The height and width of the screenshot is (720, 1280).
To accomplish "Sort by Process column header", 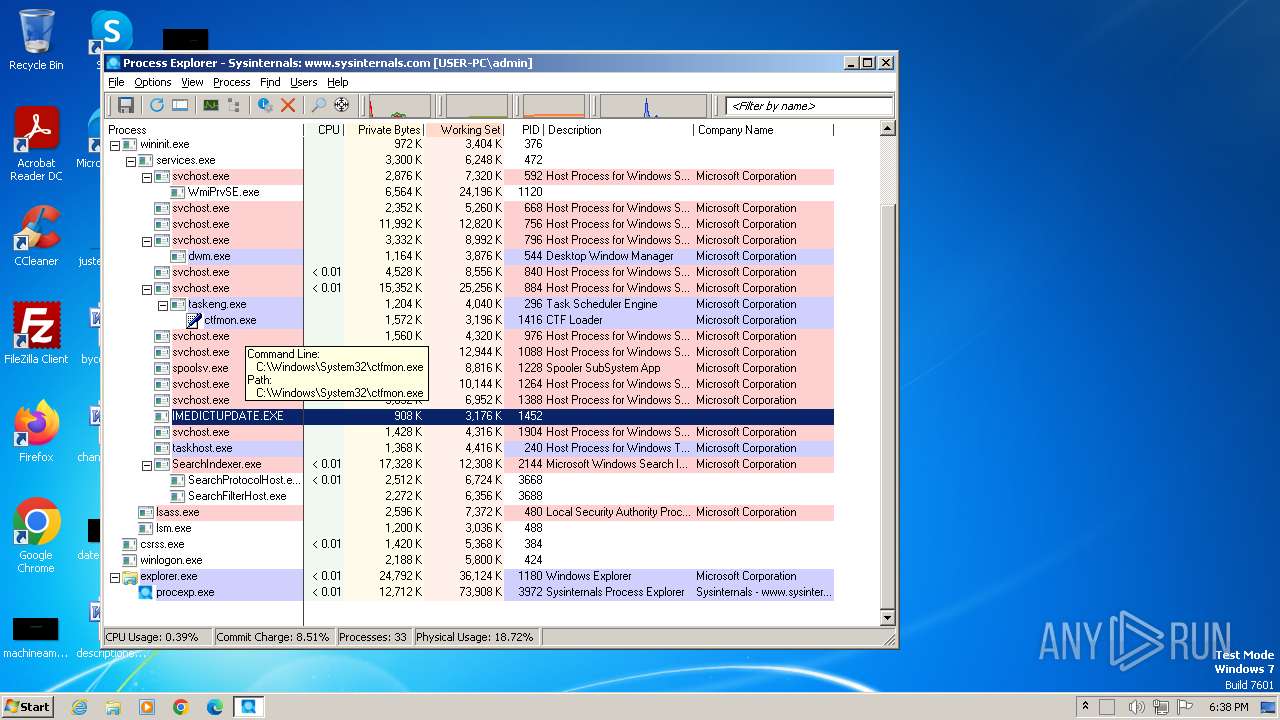I will 204,130.
